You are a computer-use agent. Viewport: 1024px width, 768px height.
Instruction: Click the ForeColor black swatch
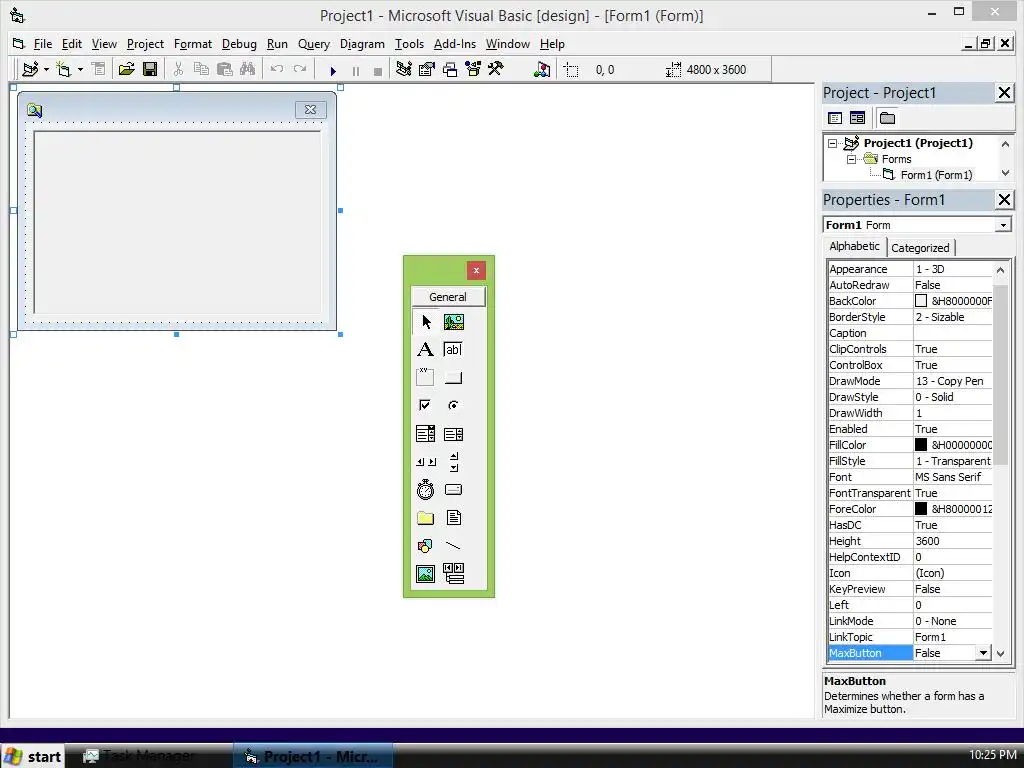pyautogui.click(x=921, y=509)
